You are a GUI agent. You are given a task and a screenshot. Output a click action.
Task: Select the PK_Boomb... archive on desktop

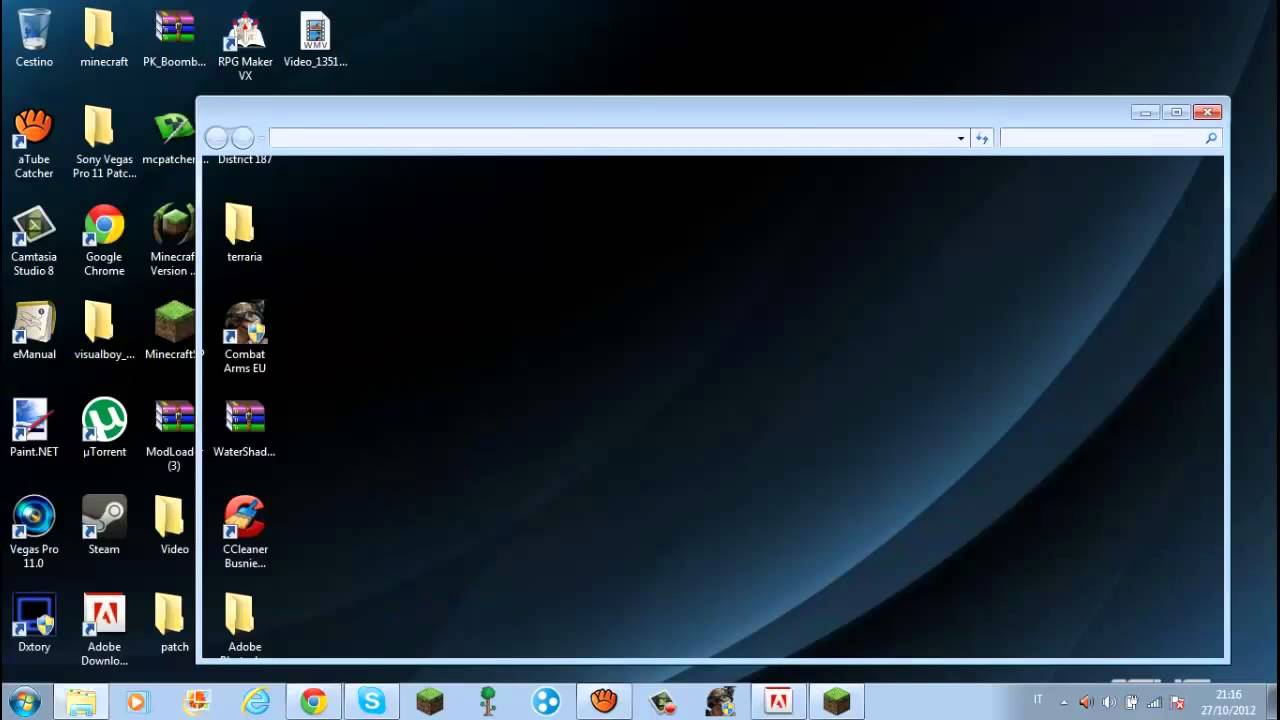(174, 38)
